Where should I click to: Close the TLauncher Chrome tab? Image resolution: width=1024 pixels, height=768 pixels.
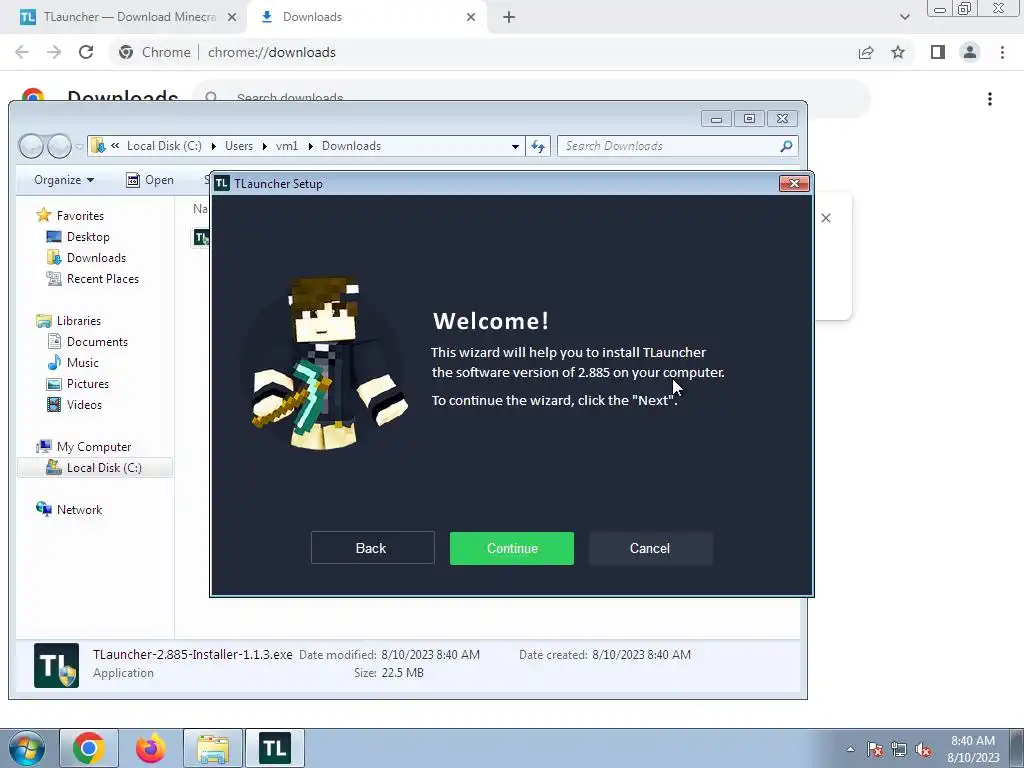click(x=232, y=17)
